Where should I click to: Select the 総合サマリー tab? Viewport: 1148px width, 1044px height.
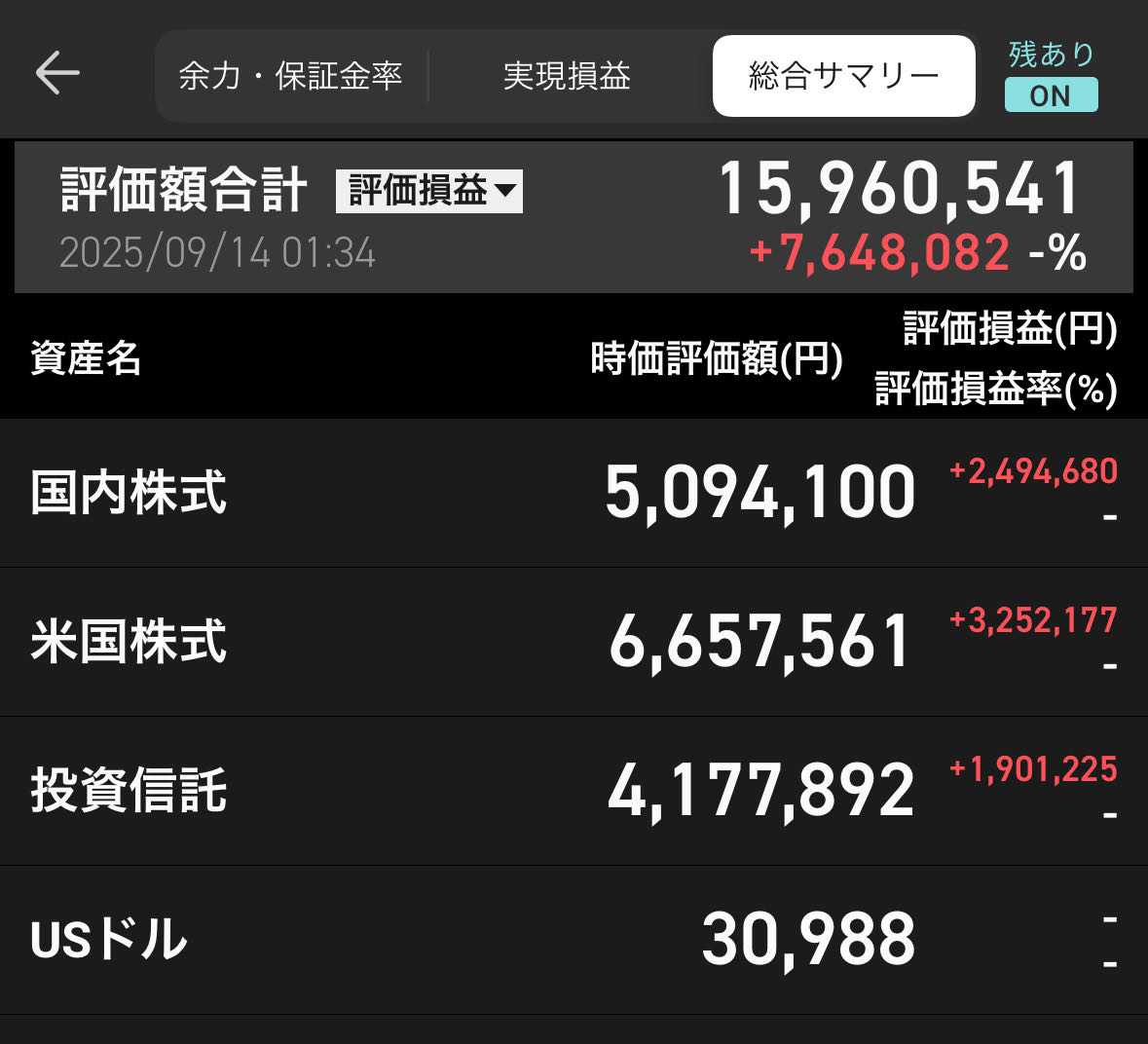(844, 76)
